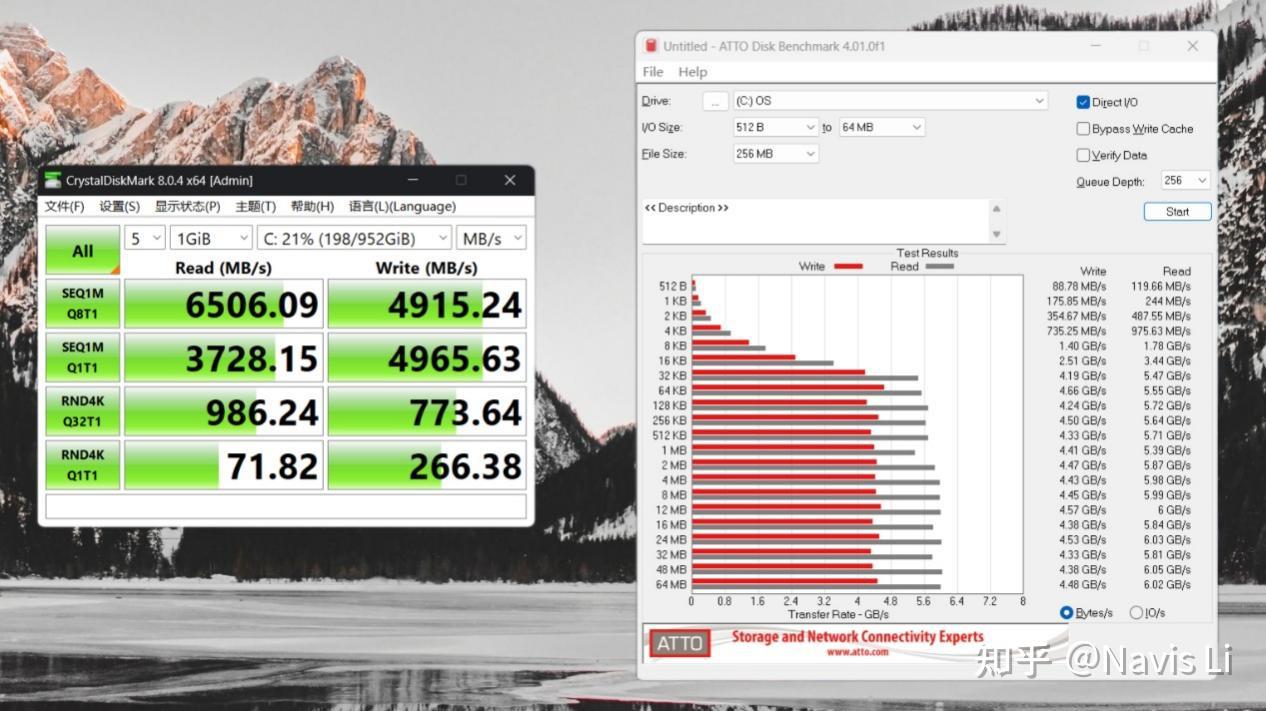Click the ATTO logo in the banner
The width and height of the screenshot is (1266, 711).
point(680,643)
